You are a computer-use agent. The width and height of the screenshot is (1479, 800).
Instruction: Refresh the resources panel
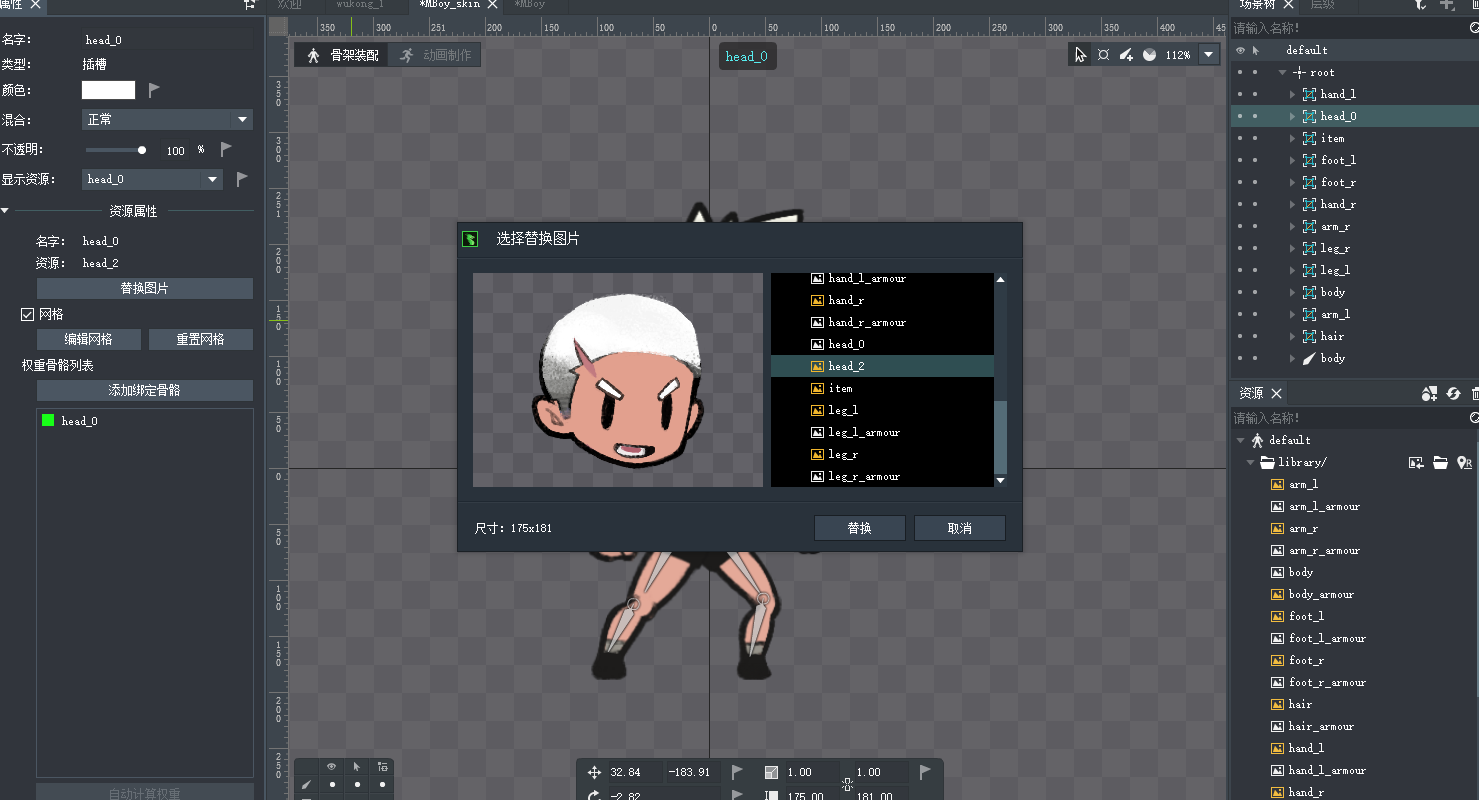1454,394
